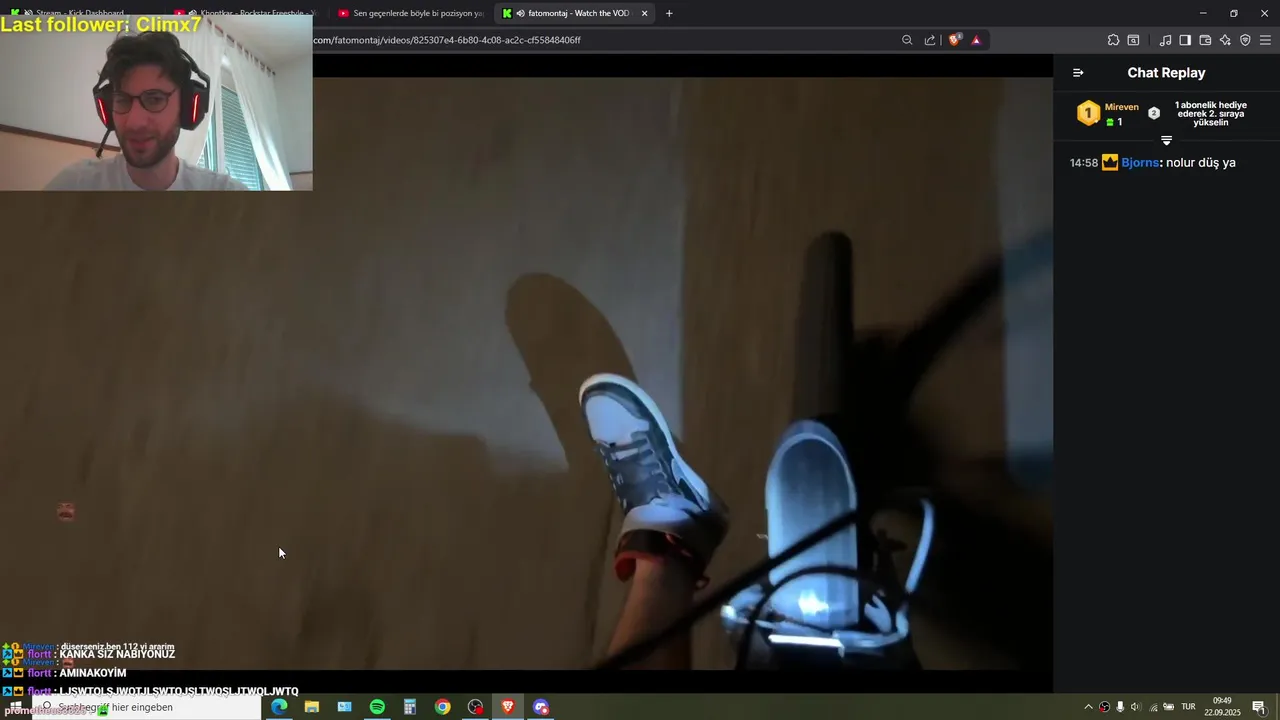Viewport: 1280px width, 720px height.
Task: Click the crown badge next to Bjorns
Action: coord(1110,162)
